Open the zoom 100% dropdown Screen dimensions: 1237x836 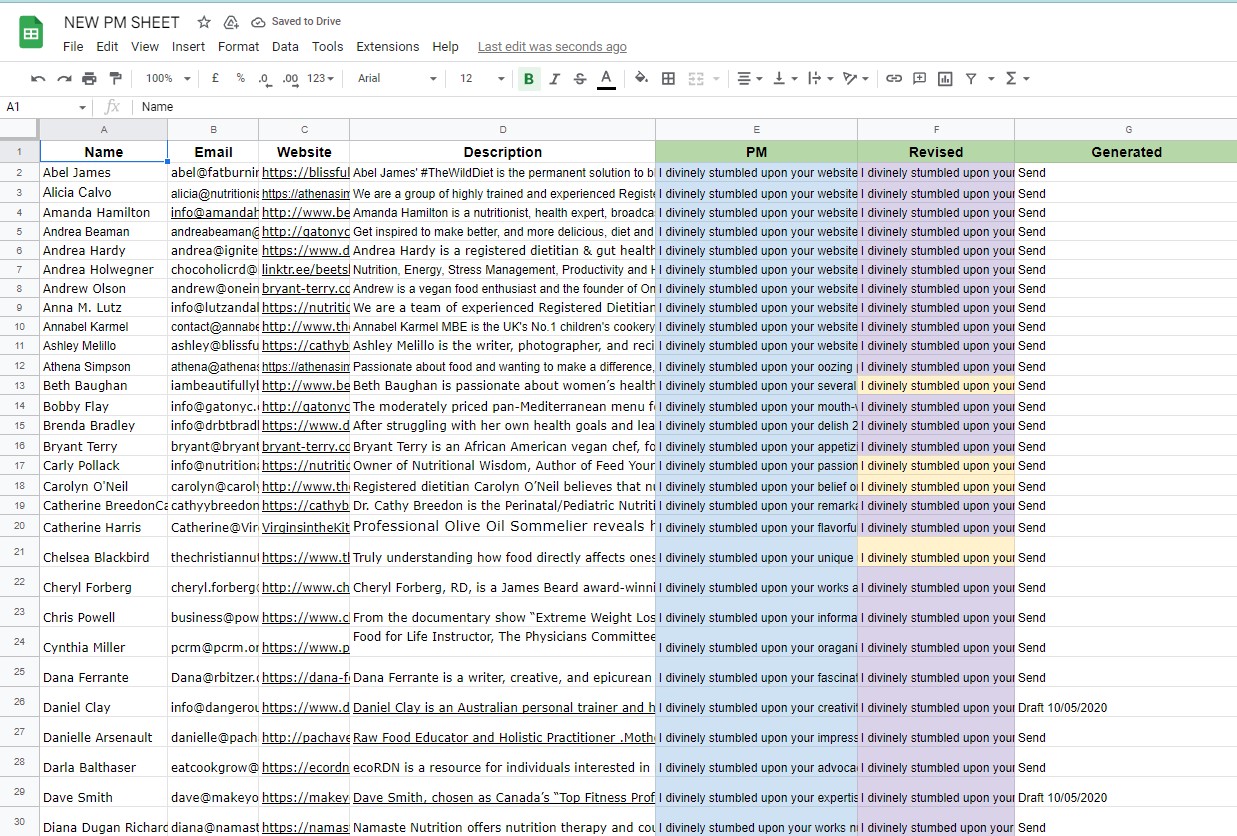168,78
